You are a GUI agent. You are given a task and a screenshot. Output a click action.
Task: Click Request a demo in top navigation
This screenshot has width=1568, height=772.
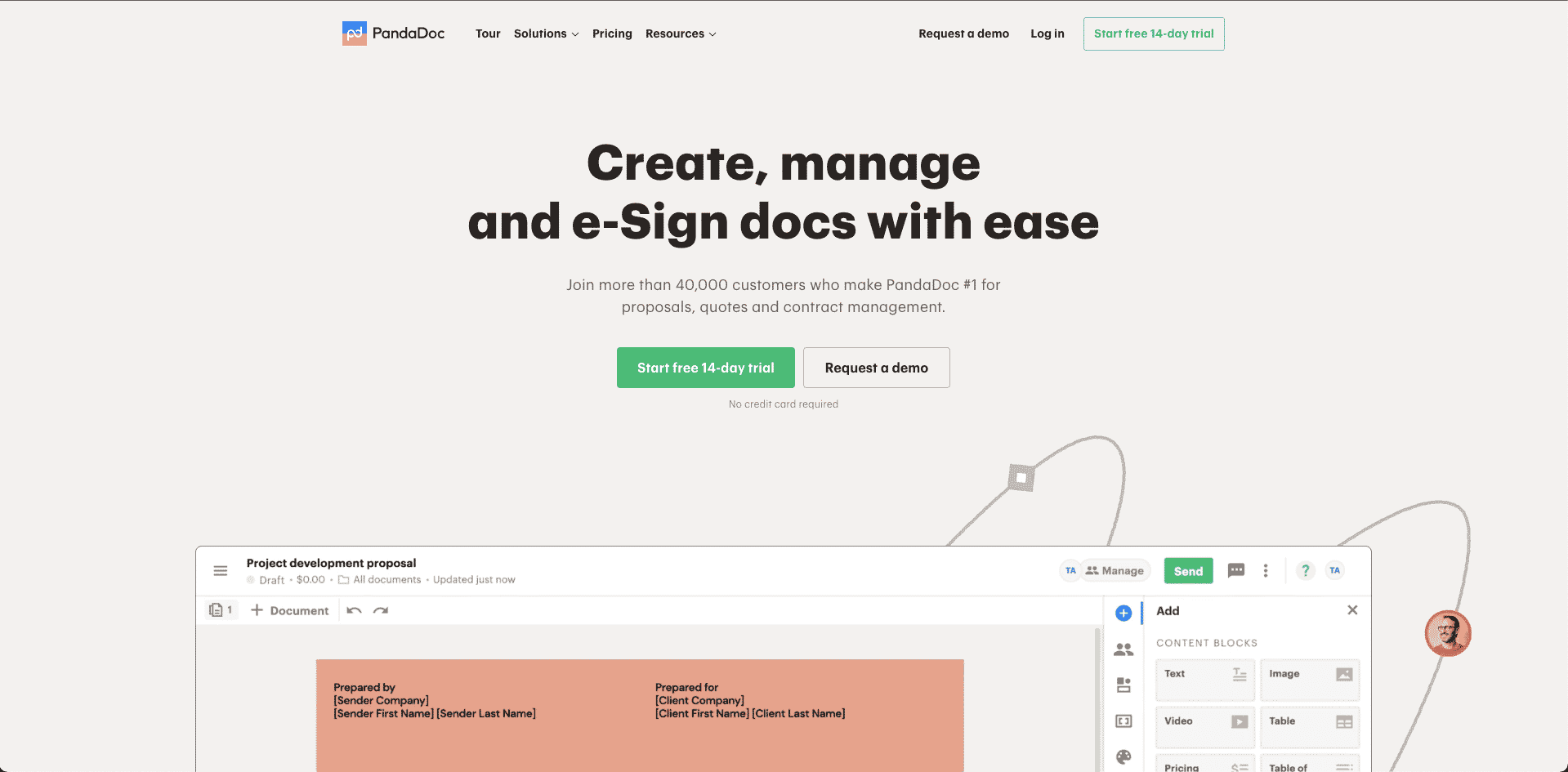click(x=963, y=33)
